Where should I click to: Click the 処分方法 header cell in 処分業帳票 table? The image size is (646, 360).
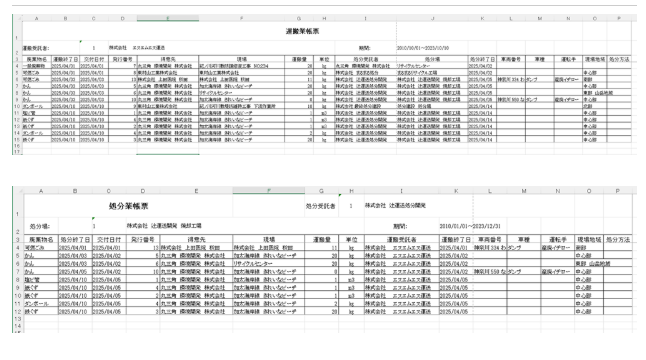click(x=618, y=239)
